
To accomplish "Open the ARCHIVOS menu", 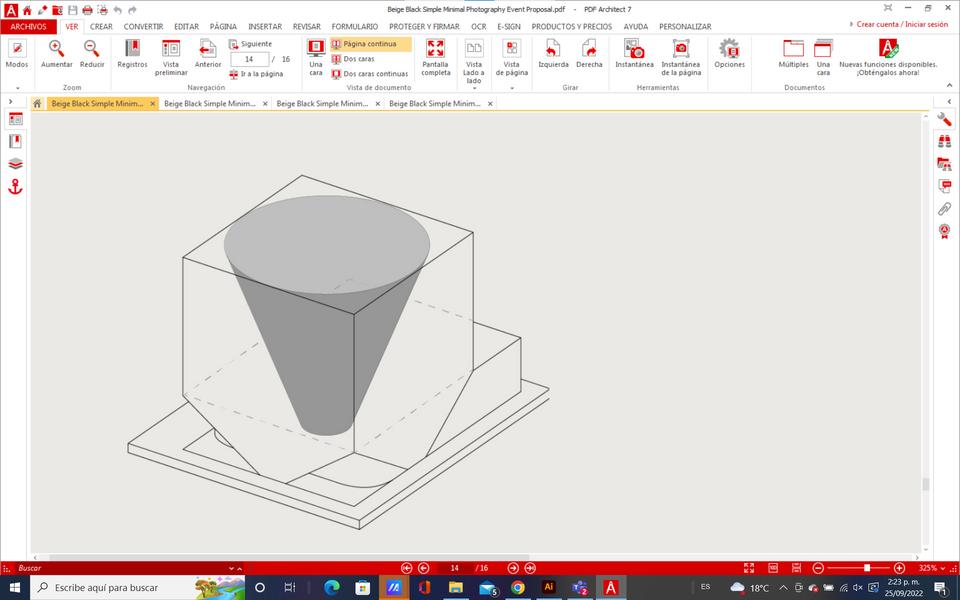I will point(28,26).
